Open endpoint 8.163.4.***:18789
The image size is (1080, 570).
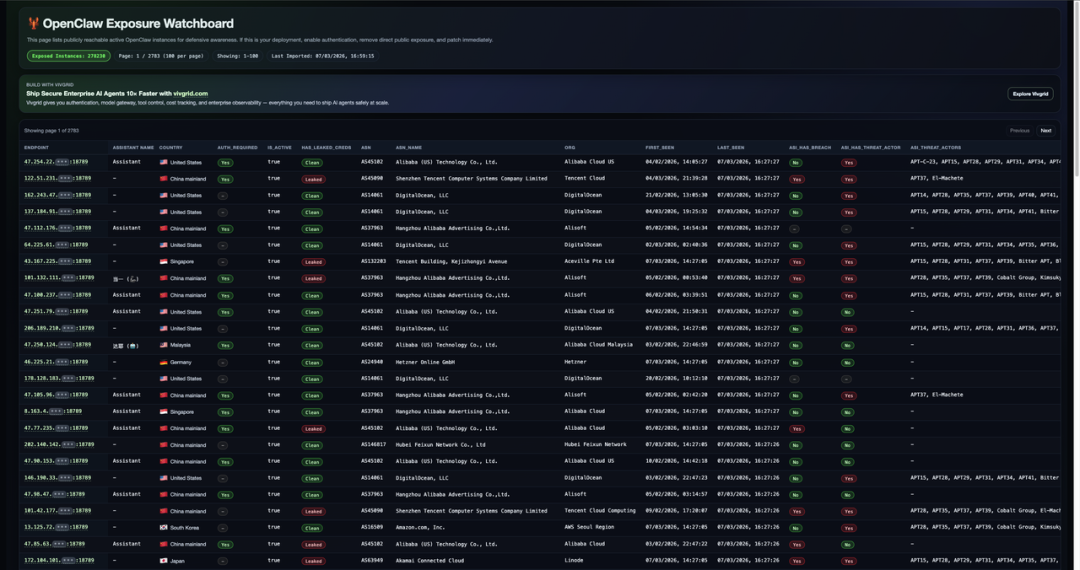52,411
